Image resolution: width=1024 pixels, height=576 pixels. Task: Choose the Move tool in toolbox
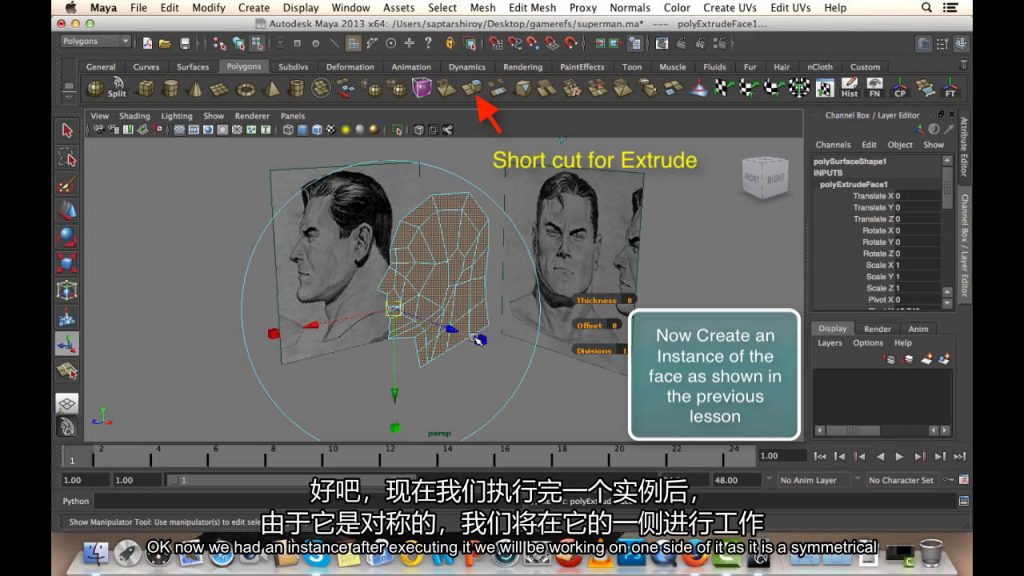pyautogui.click(x=67, y=211)
